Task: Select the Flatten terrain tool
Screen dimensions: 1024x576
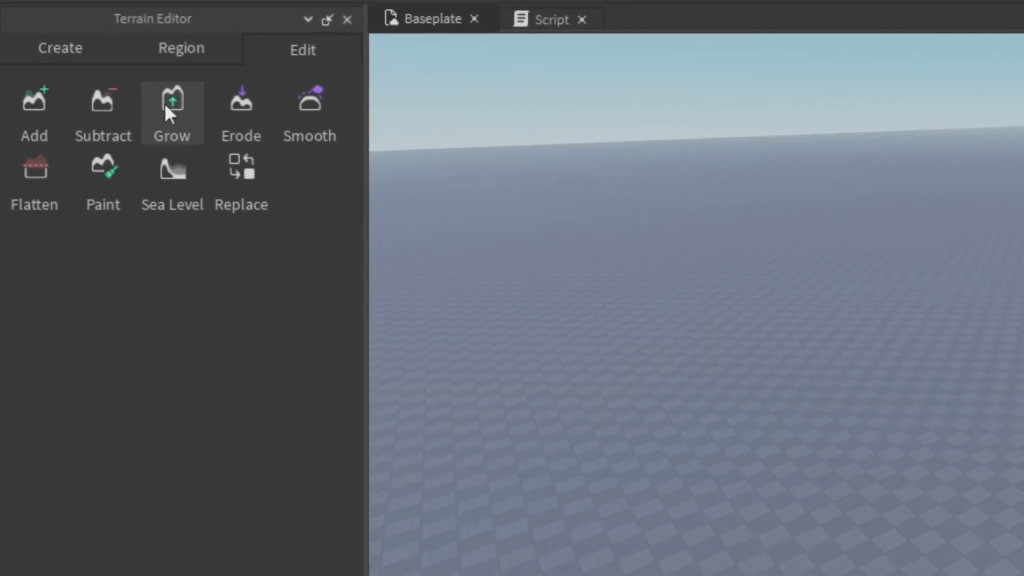Action: pos(34,183)
